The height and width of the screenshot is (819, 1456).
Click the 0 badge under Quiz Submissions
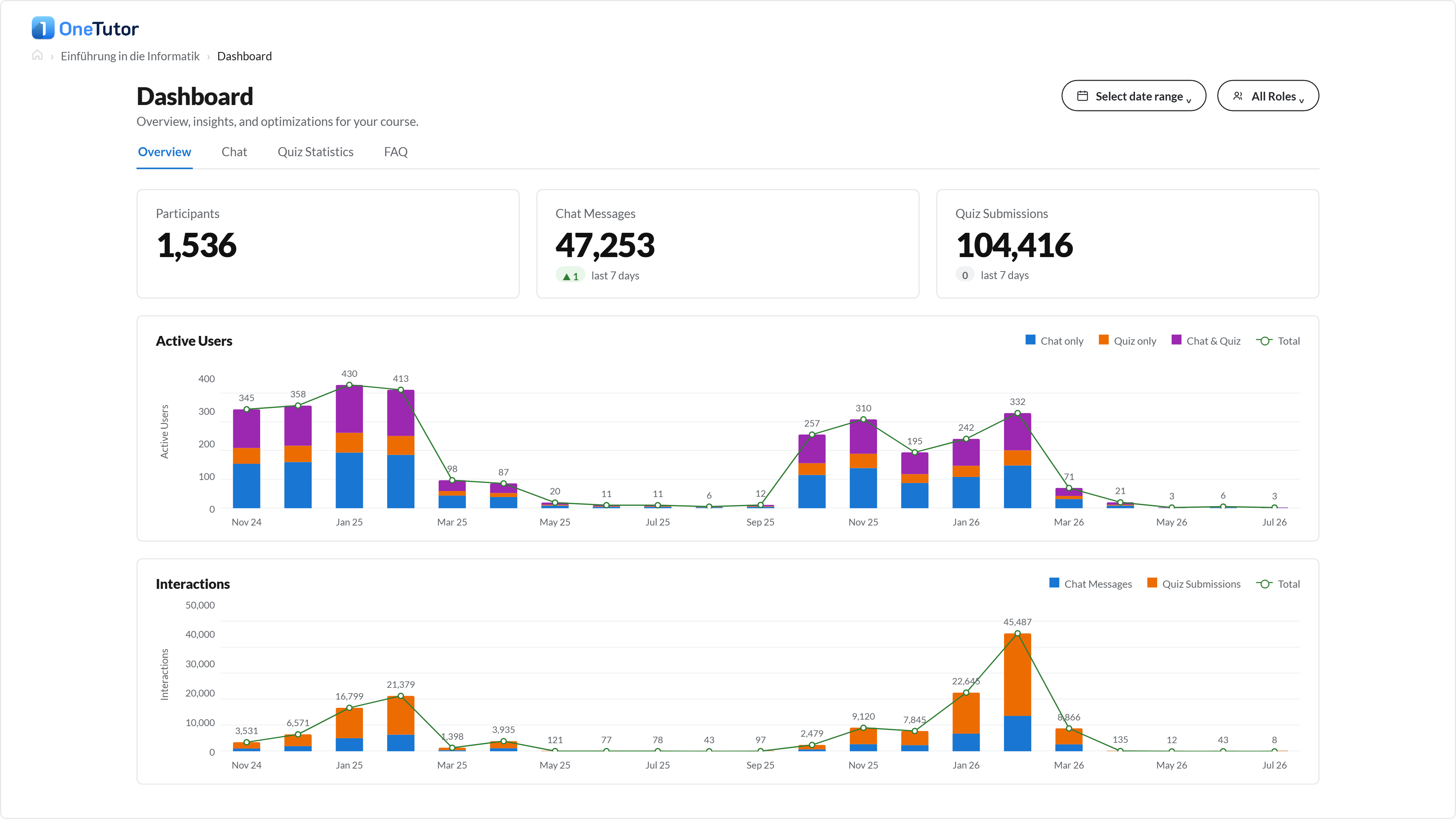pyautogui.click(x=965, y=275)
